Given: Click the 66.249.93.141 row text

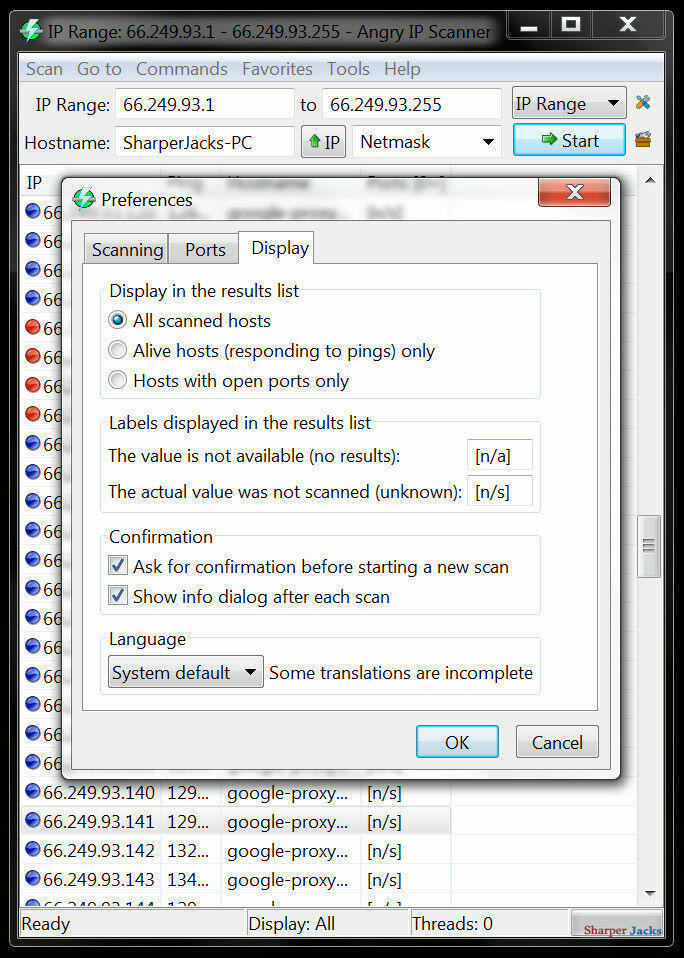Looking at the screenshot, I should [98, 822].
